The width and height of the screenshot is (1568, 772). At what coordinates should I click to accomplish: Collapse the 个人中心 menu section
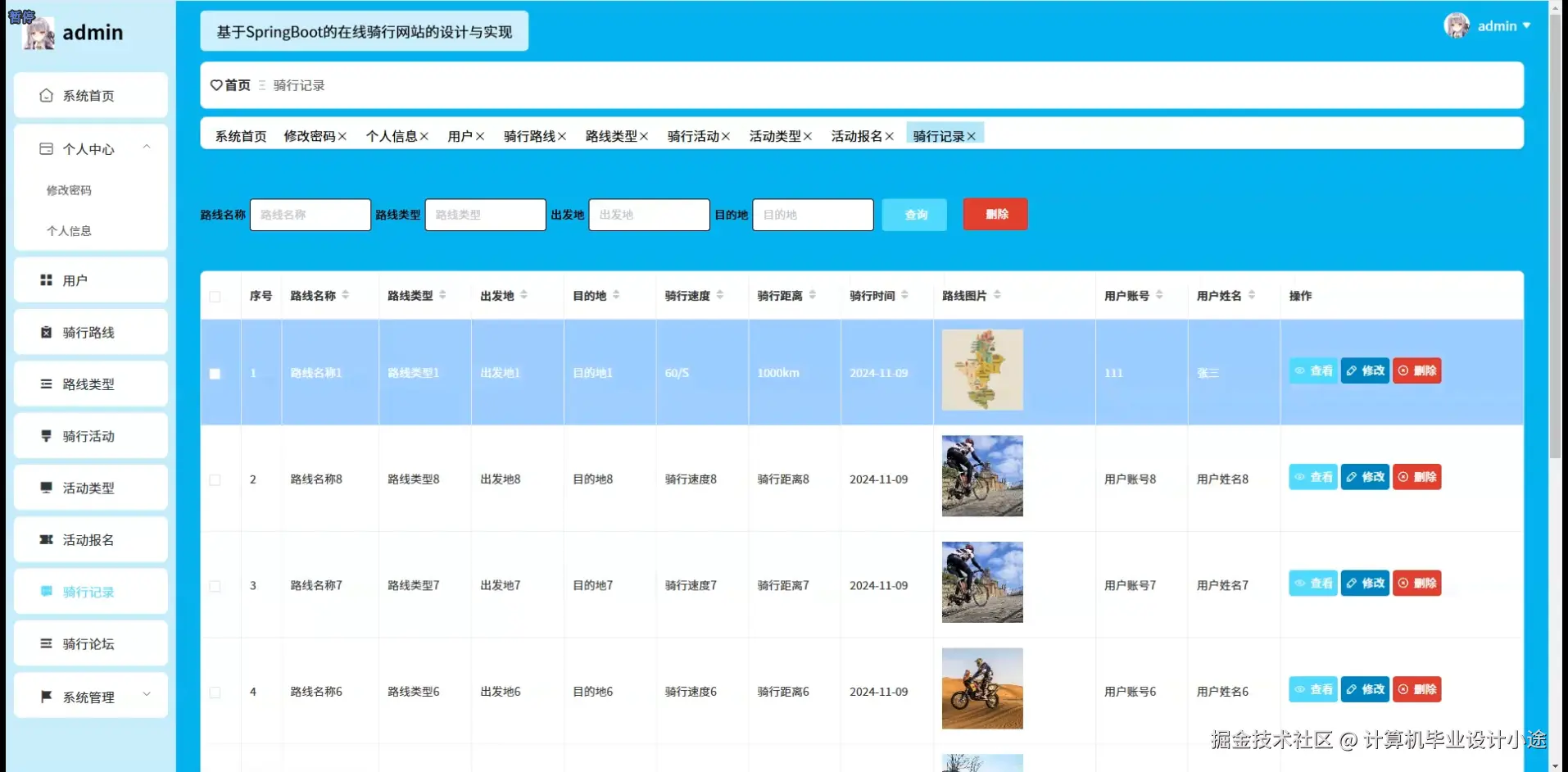(x=147, y=147)
